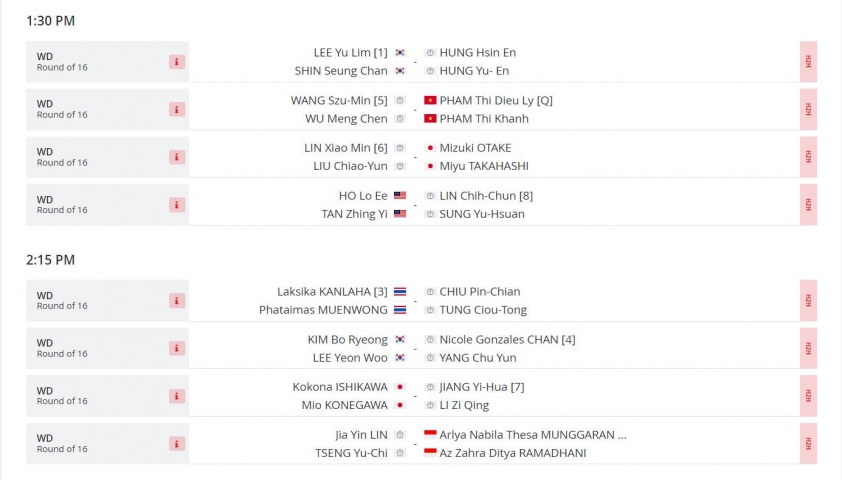The width and height of the screenshot is (842, 480).
Task: Open info icon for Kokona ISHIKAWA match
Action: (177, 396)
